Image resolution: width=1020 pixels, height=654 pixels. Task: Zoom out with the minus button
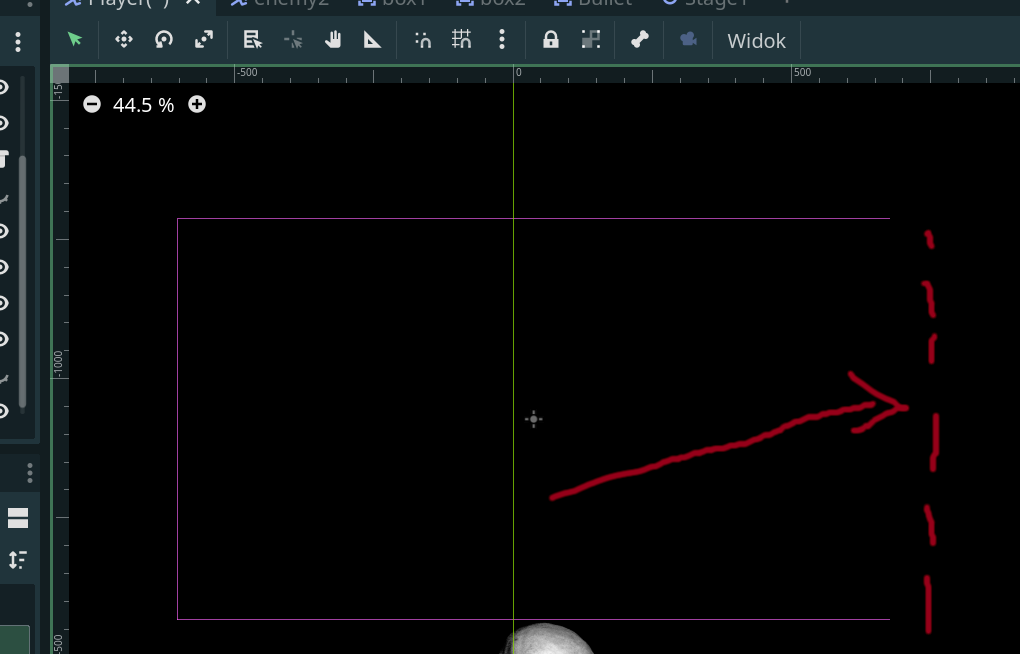click(92, 104)
